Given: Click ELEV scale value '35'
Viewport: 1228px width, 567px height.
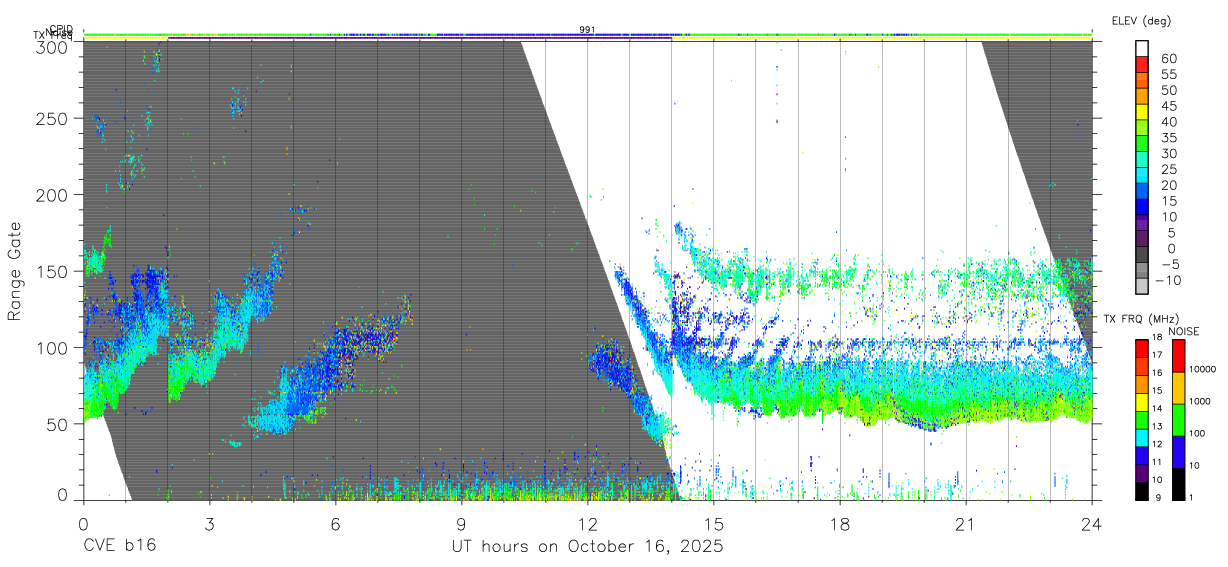Looking at the screenshot, I should tap(1168, 138).
